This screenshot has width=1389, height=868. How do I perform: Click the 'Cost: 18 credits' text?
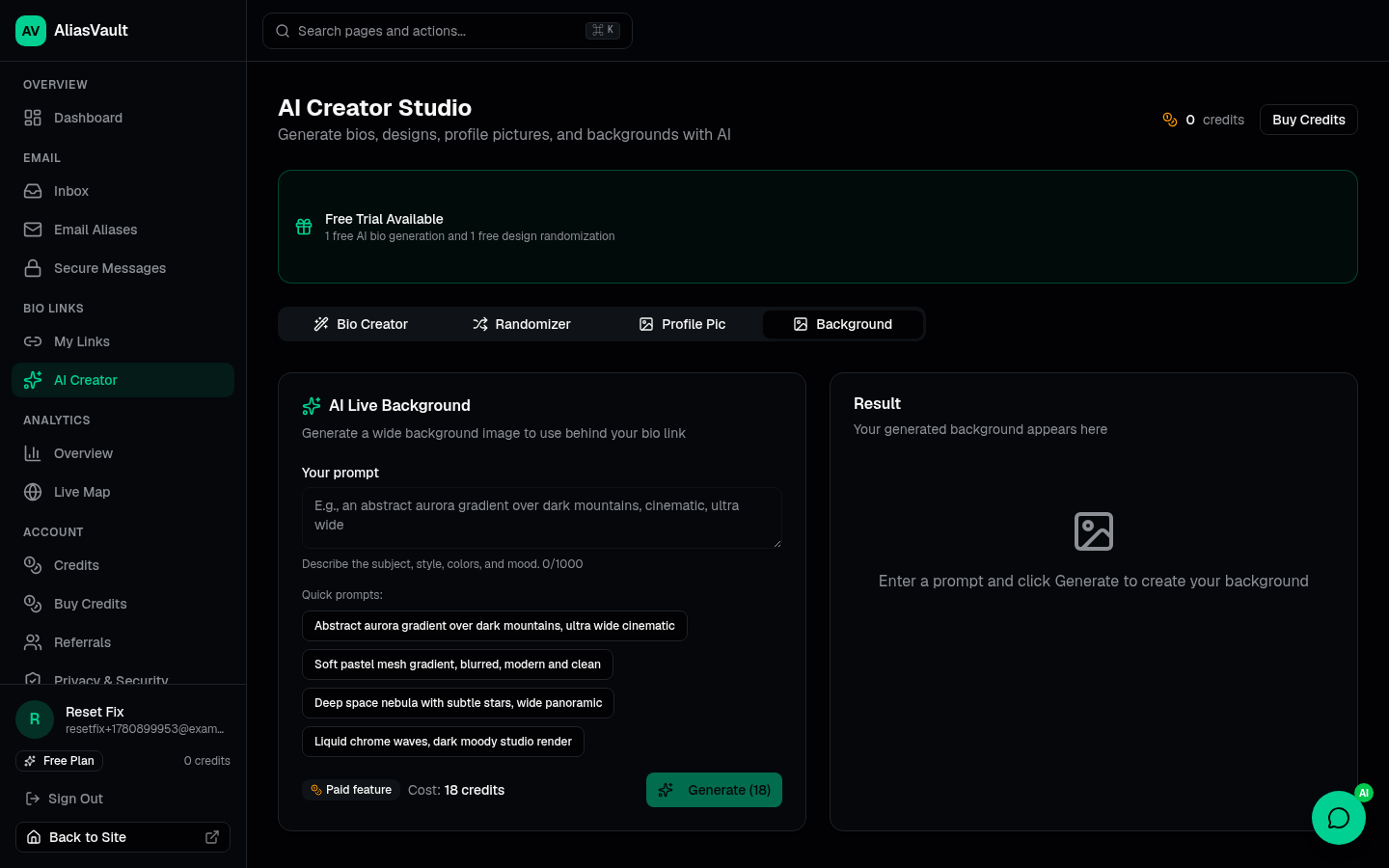(x=456, y=790)
